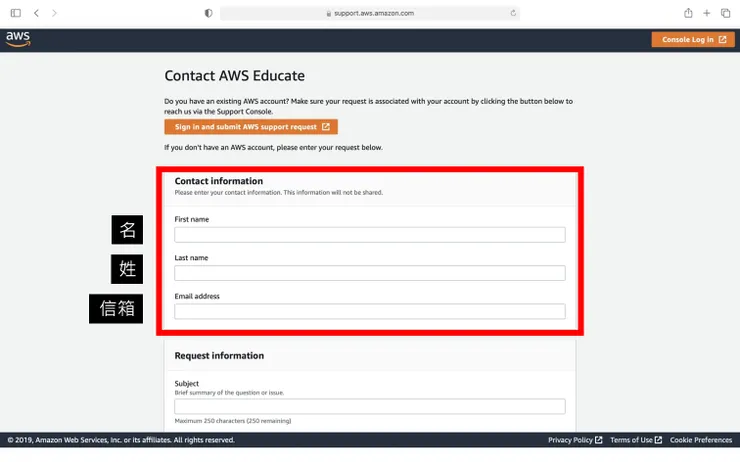Click the address bar showing support.aws.amazon.com
This screenshot has width=740, height=462.
pos(370,13)
